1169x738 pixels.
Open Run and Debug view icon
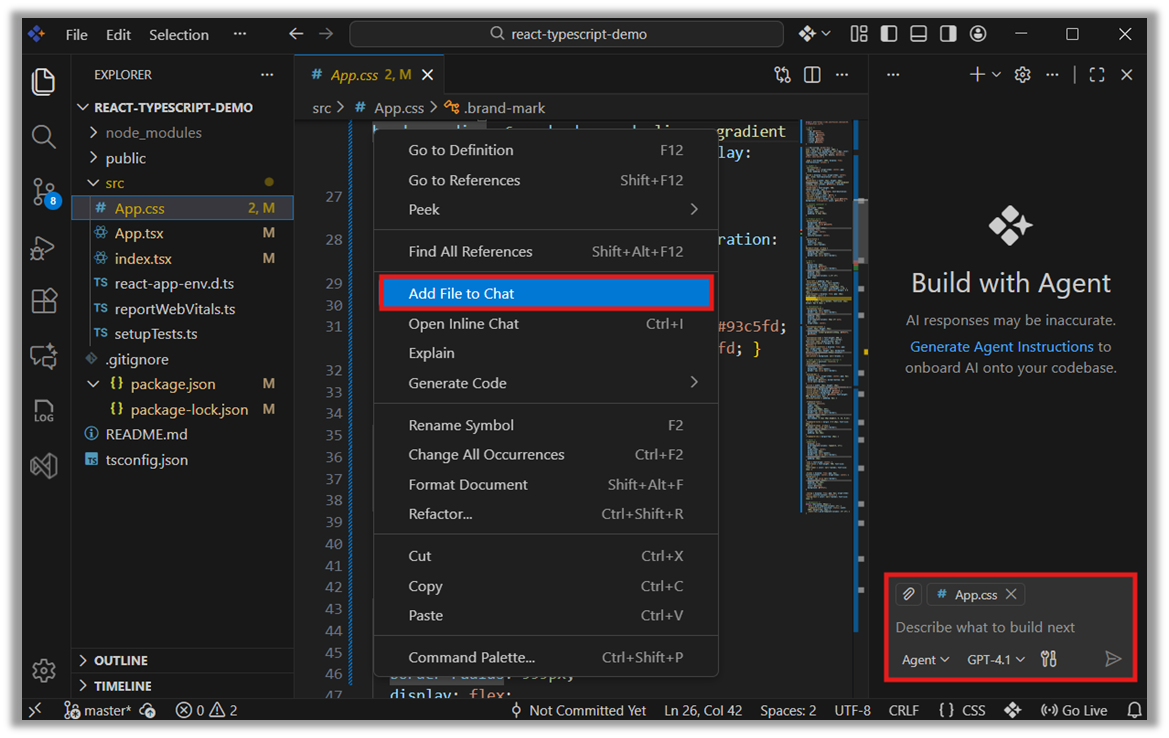pos(43,247)
